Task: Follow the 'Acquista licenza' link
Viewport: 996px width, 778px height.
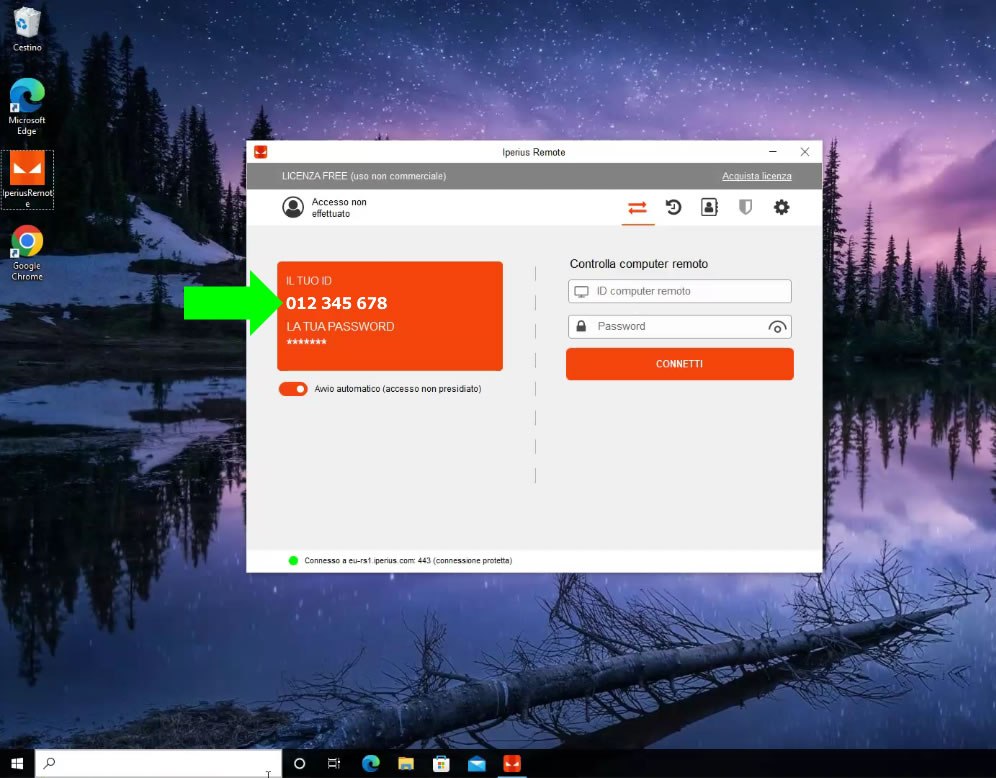Action: (x=757, y=176)
